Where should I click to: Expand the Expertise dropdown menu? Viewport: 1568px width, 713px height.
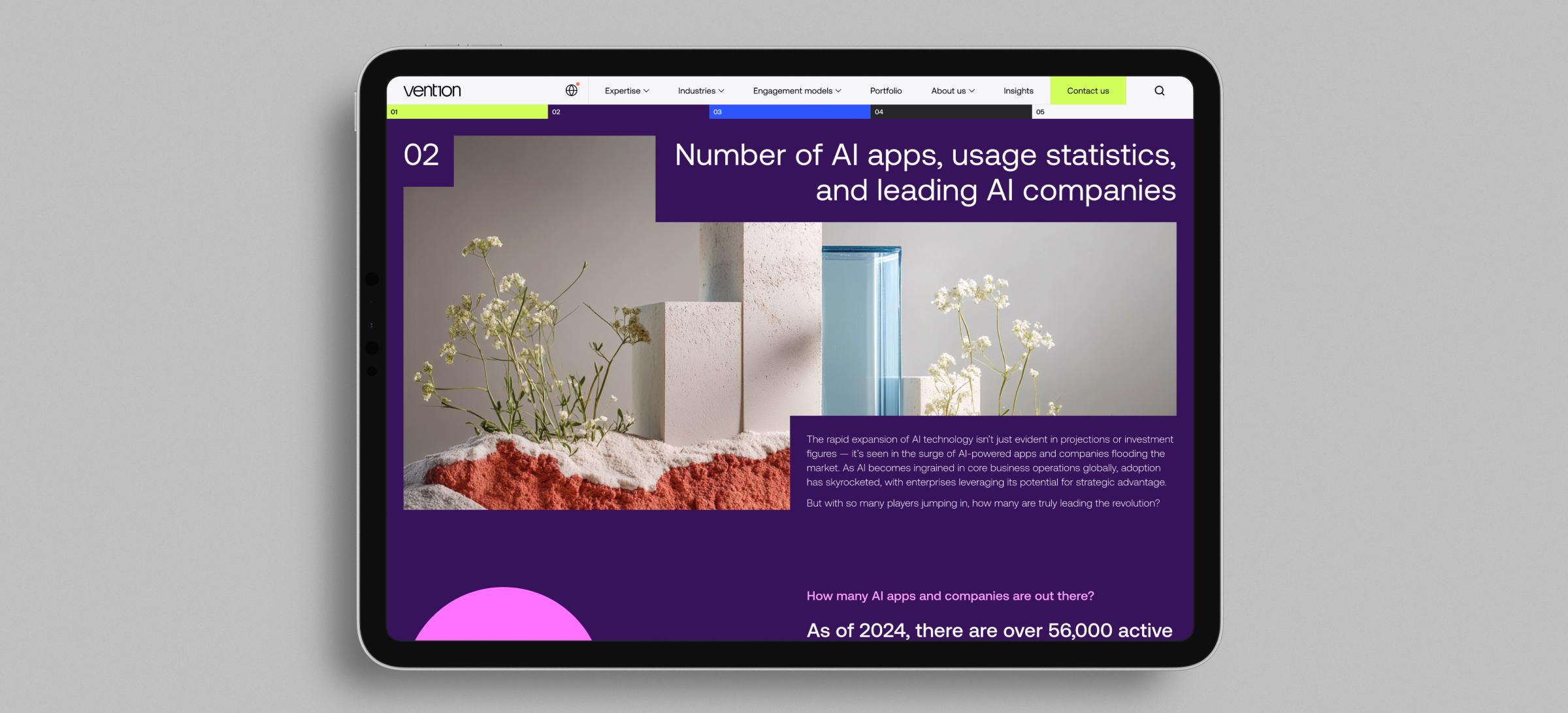(625, 90)
